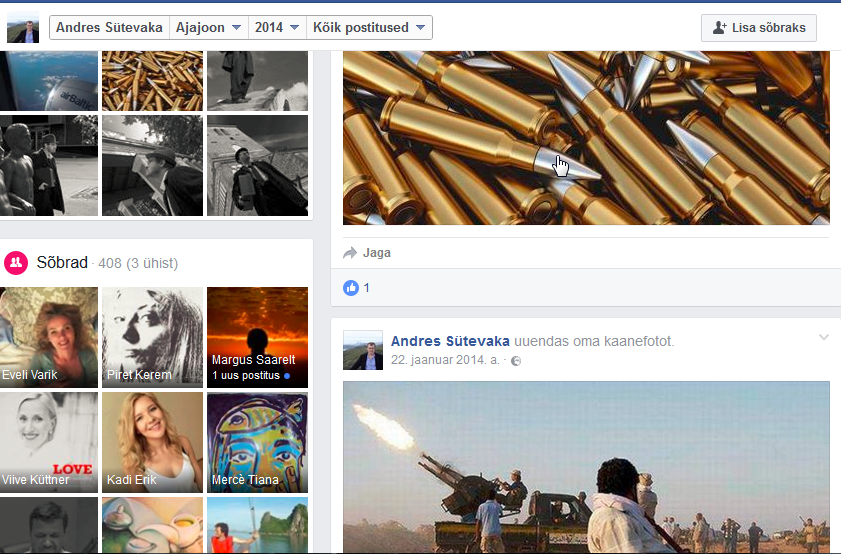Open the small bullets photo thumbnail
The image size is (841, 554).
152,81
